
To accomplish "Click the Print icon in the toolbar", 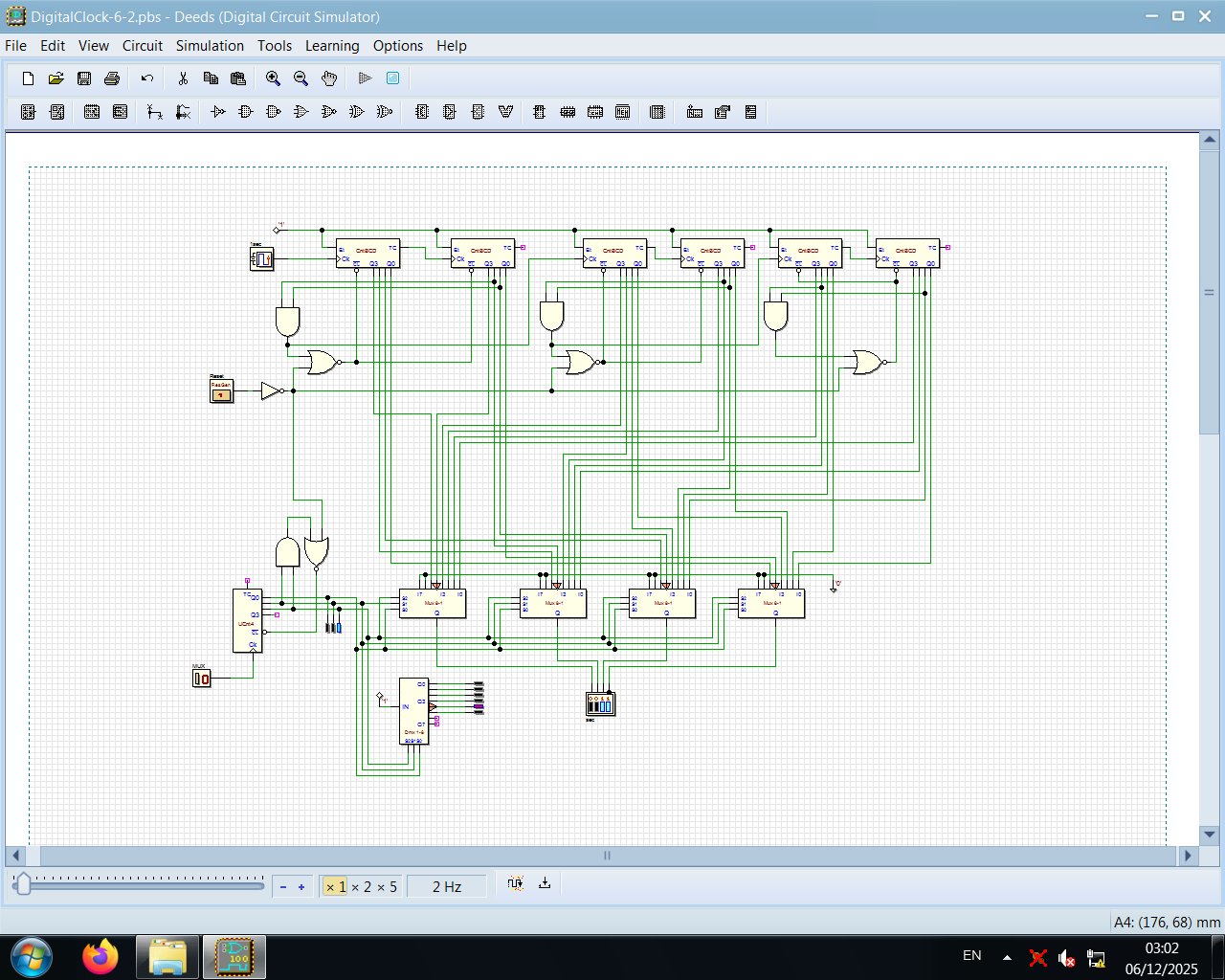I will pyautogui.click(x=112, y=78).
